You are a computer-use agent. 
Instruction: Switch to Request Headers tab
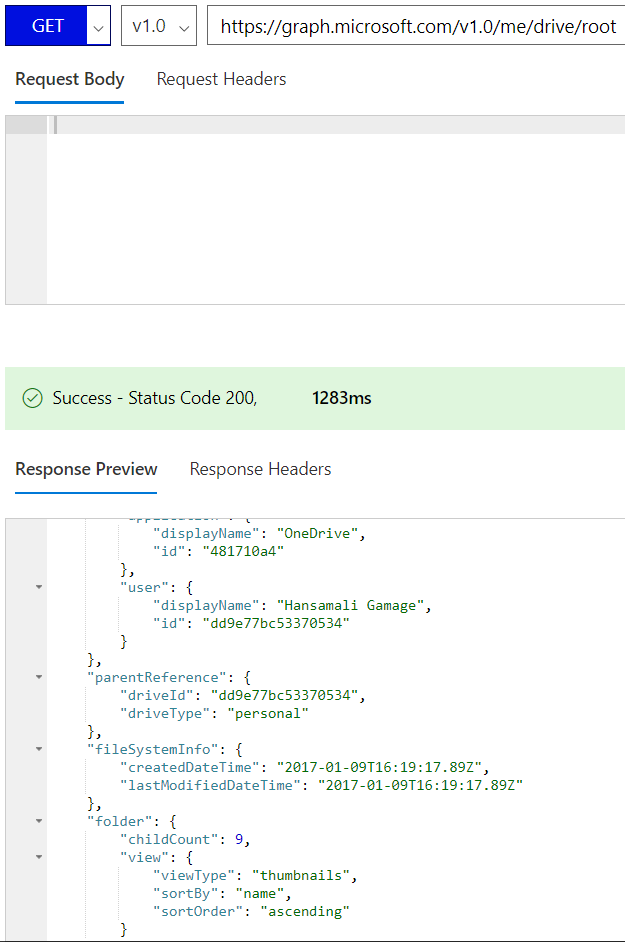(221, 79)
